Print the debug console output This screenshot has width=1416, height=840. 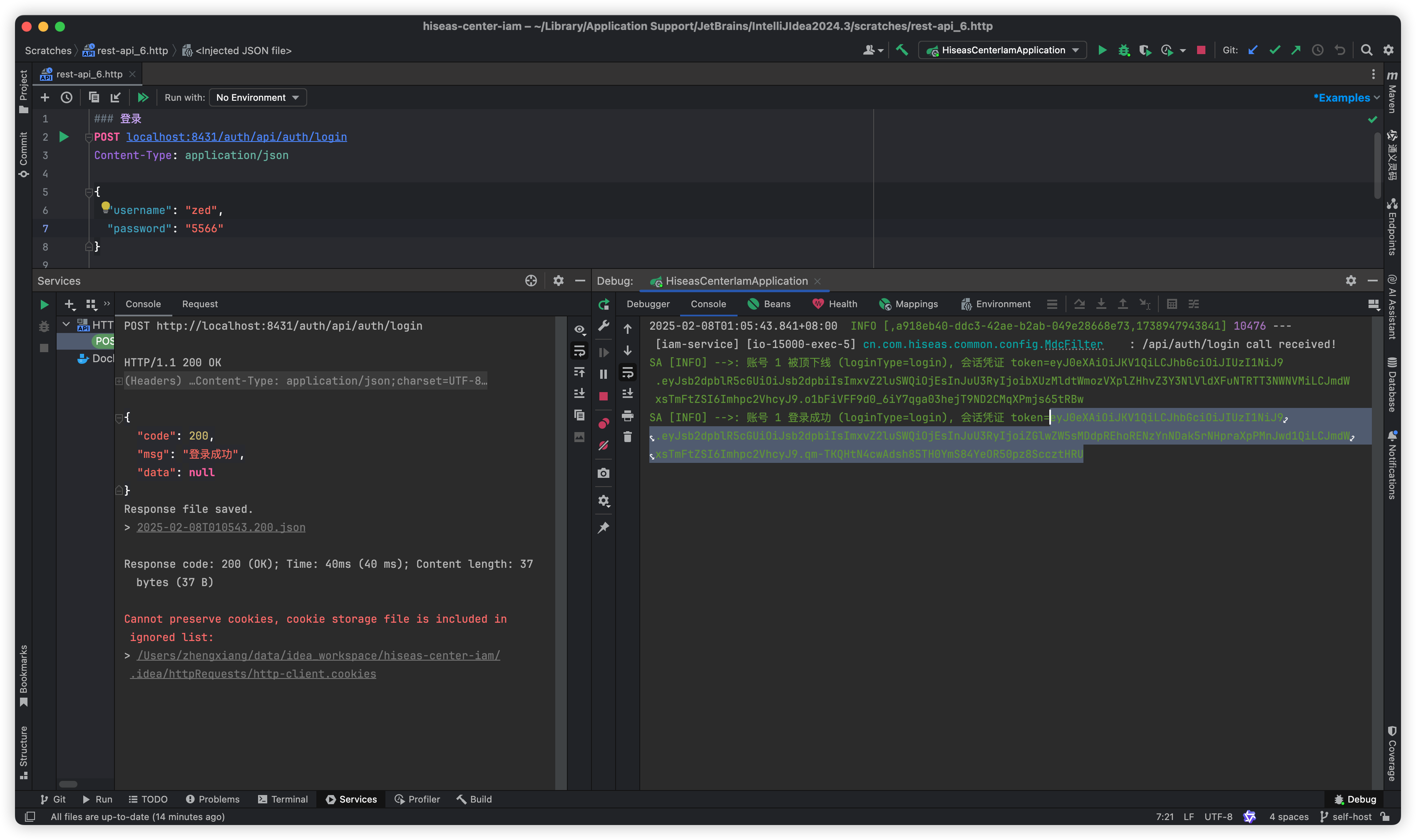click(627, 416)
